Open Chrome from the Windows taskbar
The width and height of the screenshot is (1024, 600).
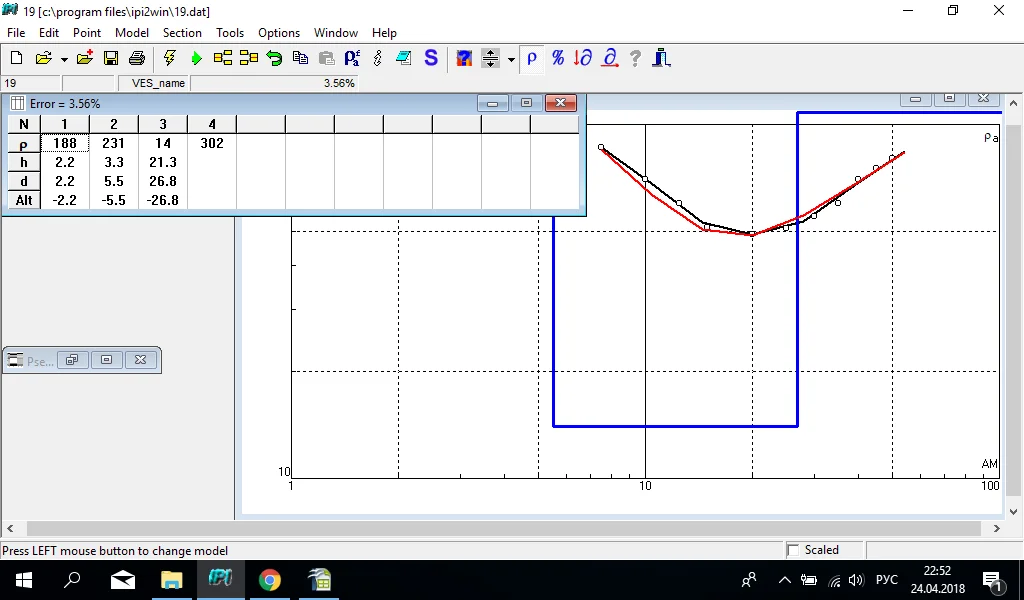point(269,580)
